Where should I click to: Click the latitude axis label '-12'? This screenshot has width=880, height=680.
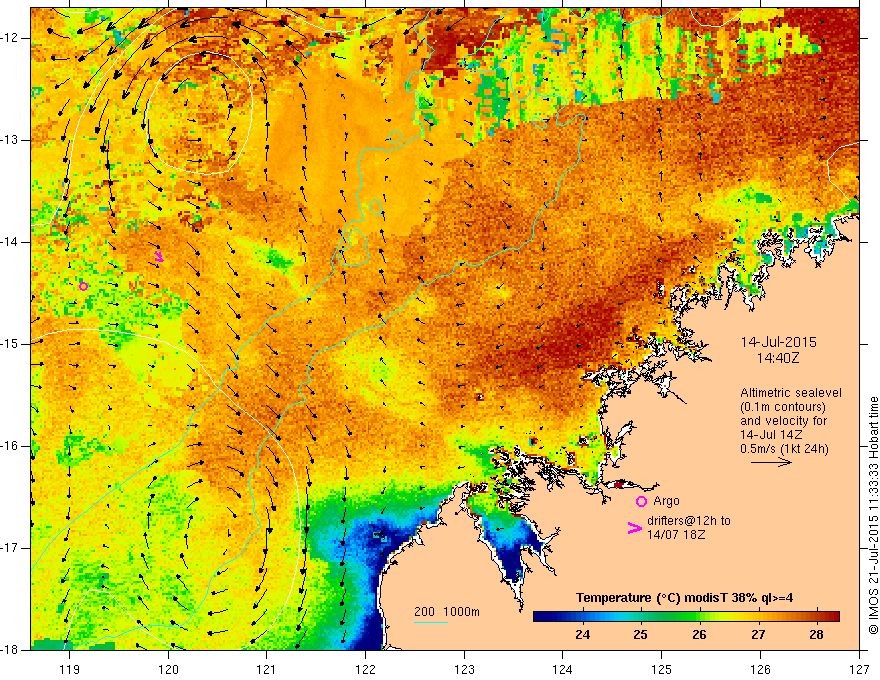pos(10,38)
